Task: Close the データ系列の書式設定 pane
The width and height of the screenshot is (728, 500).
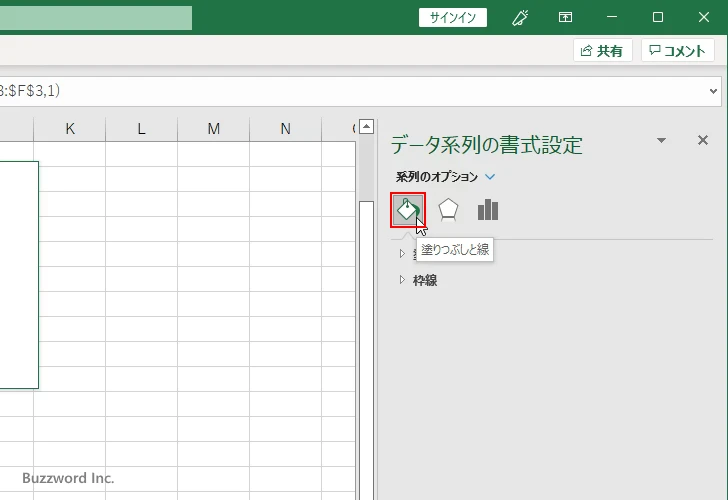Action: (703, 140)
